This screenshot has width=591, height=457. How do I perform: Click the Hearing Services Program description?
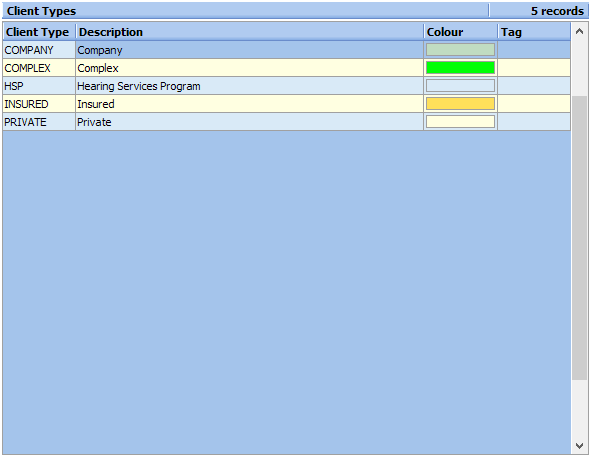tap(139, 86)
